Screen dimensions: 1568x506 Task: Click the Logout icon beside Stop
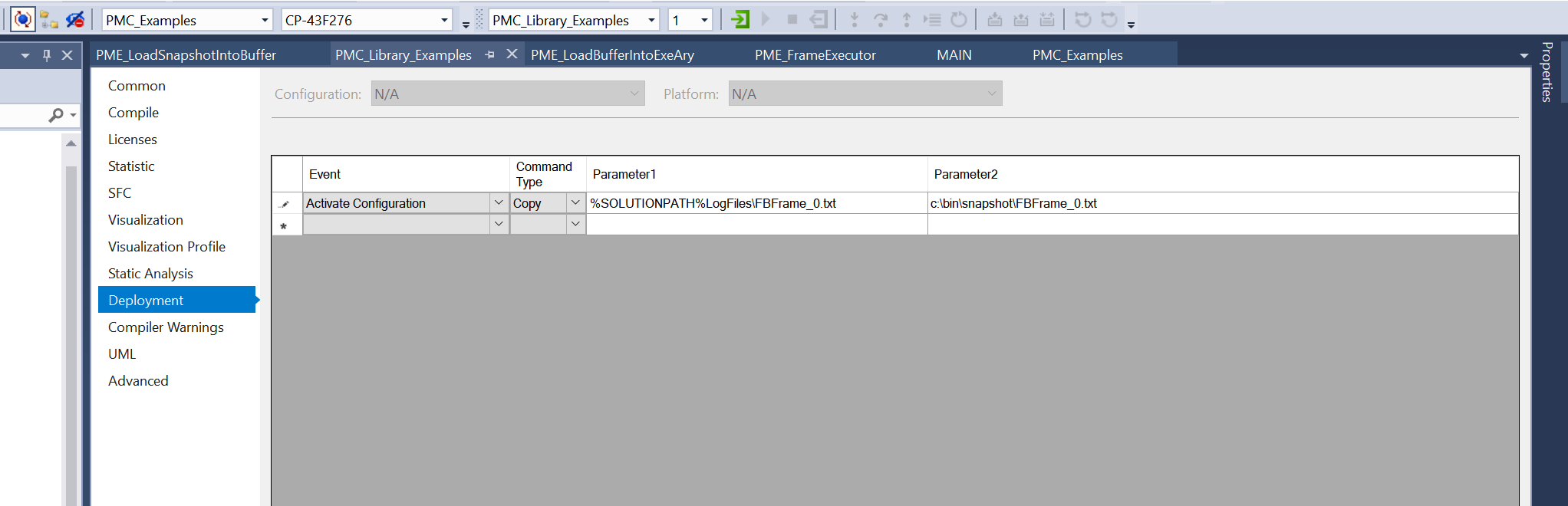click(x=819, y=19)
